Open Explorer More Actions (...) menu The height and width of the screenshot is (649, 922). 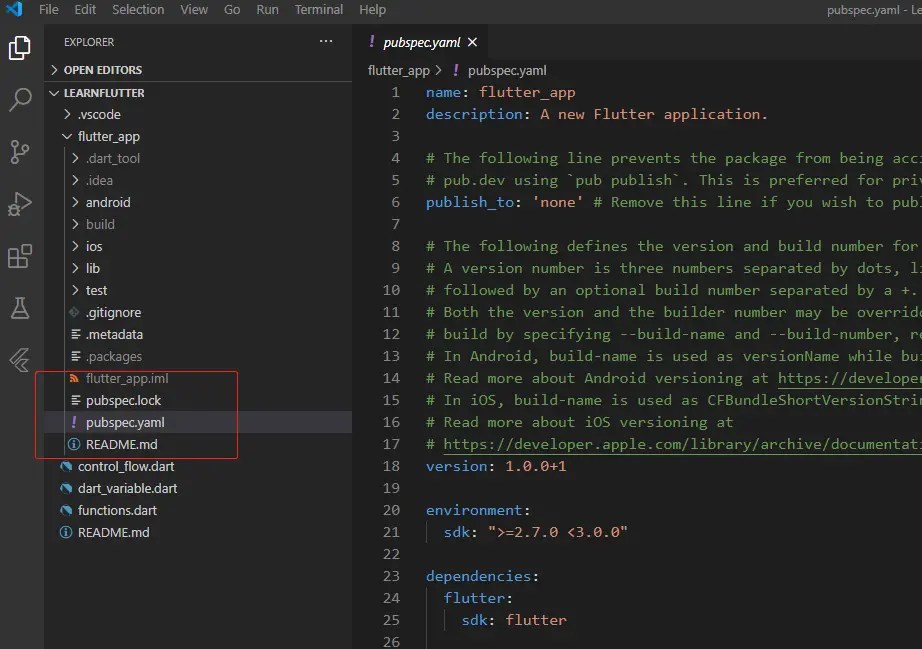325,41
